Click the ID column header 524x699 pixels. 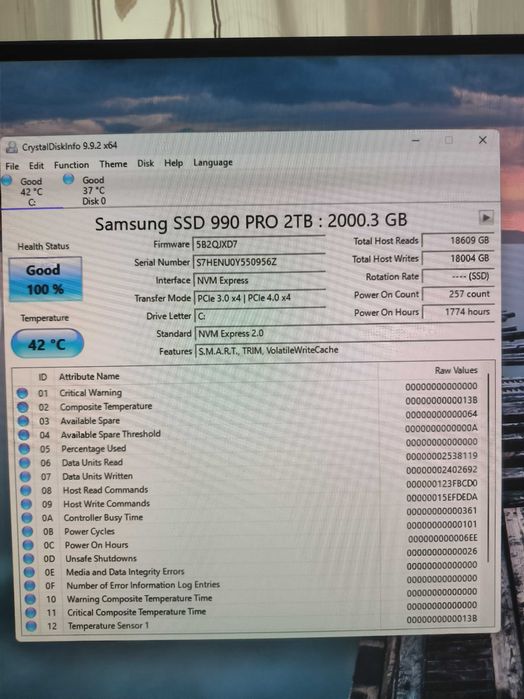click(42, 377)
